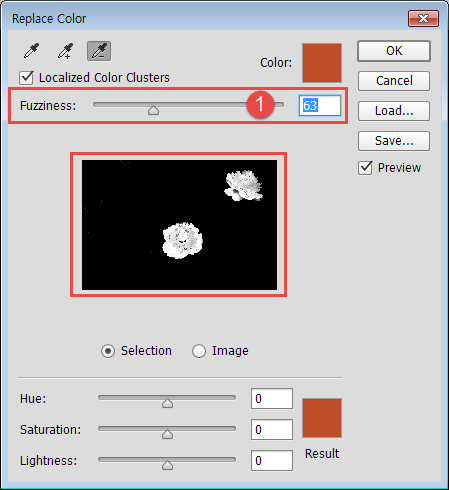The image size is (449, 490).
Task: Click the Hue value field
Action: point(272,399)
